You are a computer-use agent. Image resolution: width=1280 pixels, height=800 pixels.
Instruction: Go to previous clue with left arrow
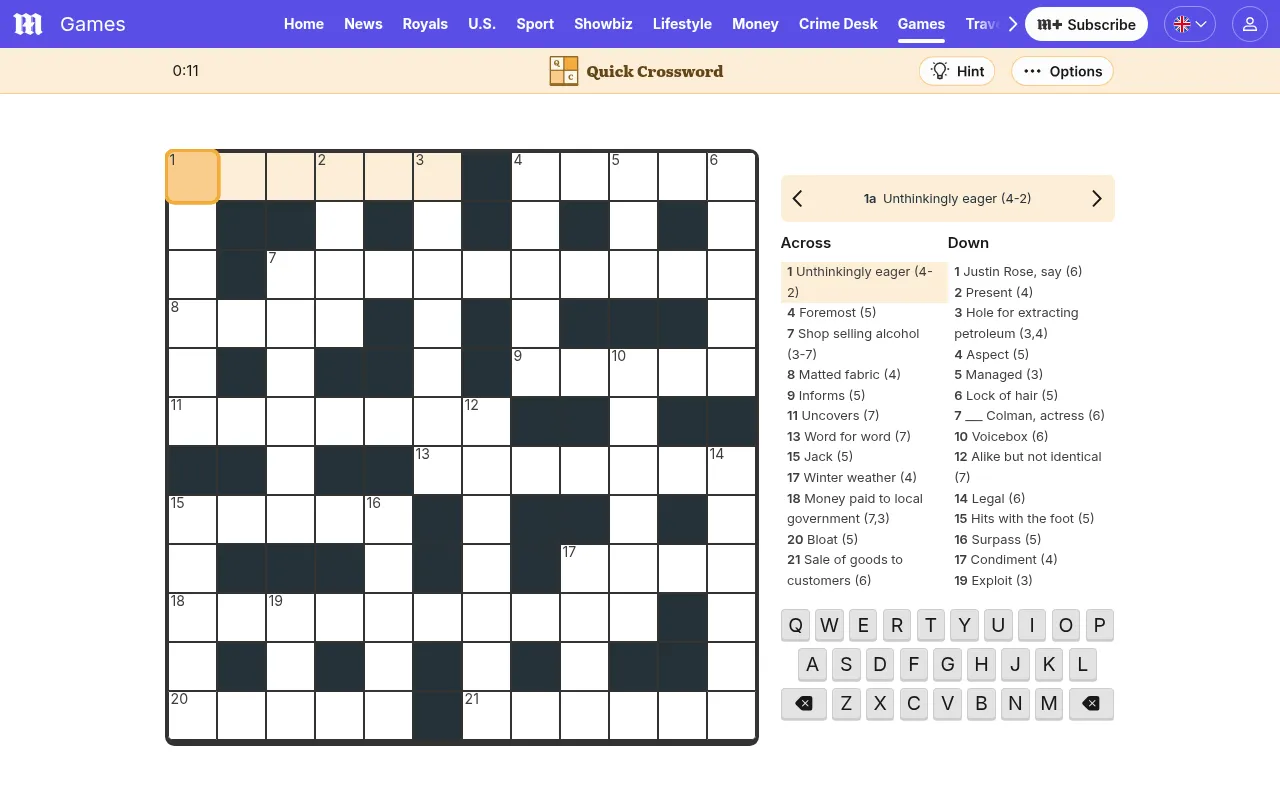pyautogui.click(x=798, y=198)
